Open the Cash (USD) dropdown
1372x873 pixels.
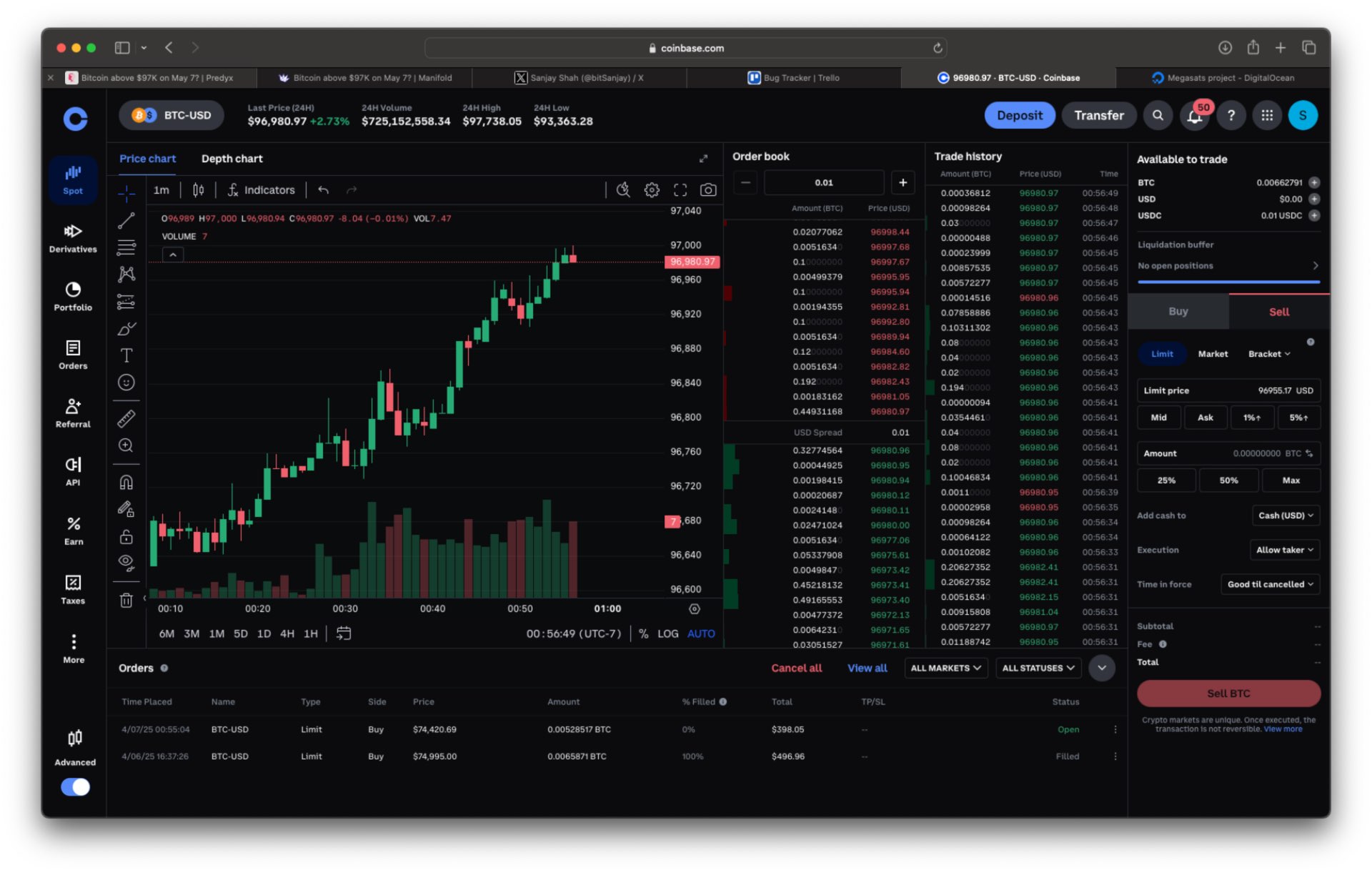(x=1286, y=516)
